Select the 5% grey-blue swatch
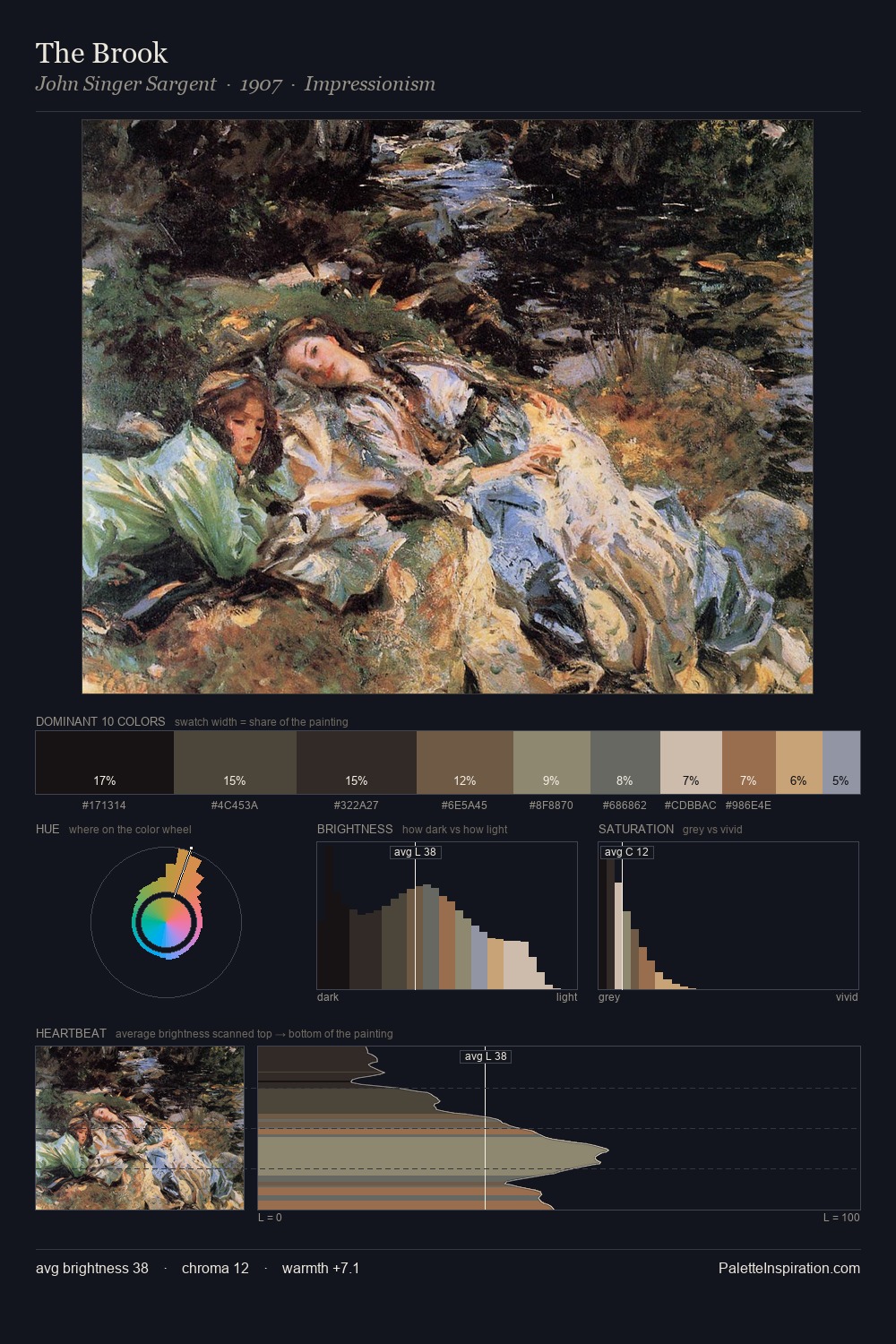Image resolution: width=896 pixels, height=1344 pixels. point(841,762)
